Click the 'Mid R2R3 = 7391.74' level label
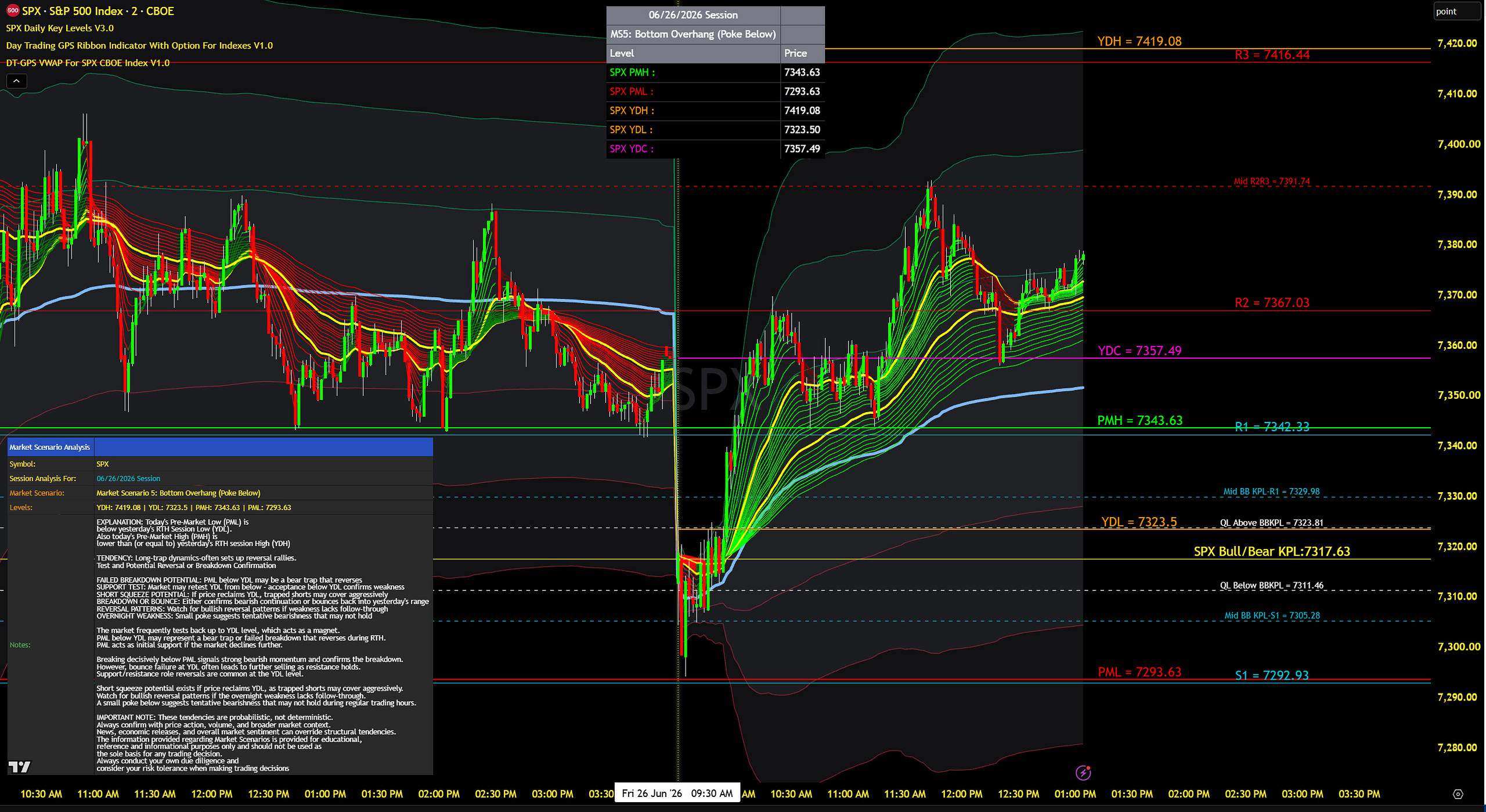Screen dimensions: 1486x812 (x=1272, y=181)
